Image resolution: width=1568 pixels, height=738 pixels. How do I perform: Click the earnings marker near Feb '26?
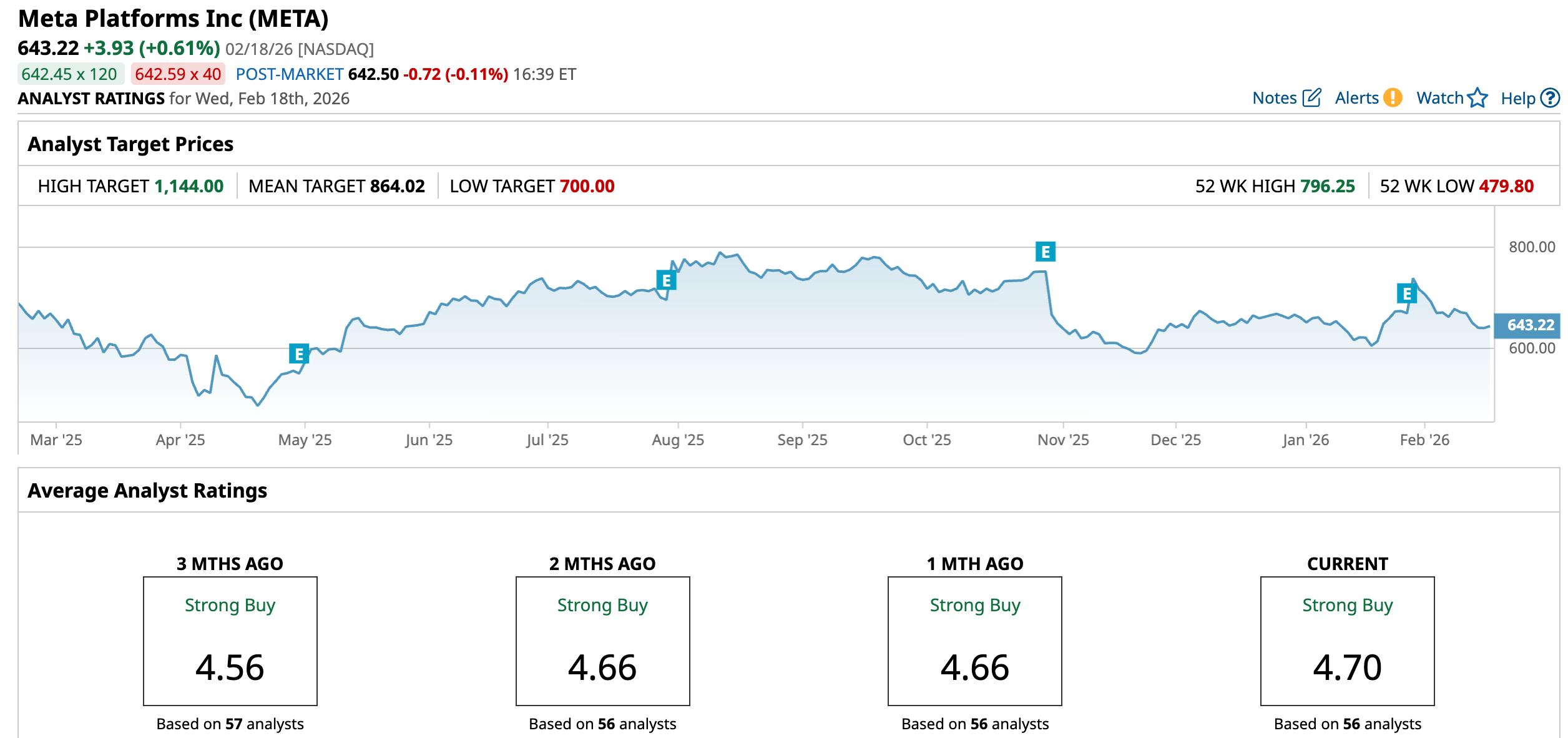coord(1406,293)
